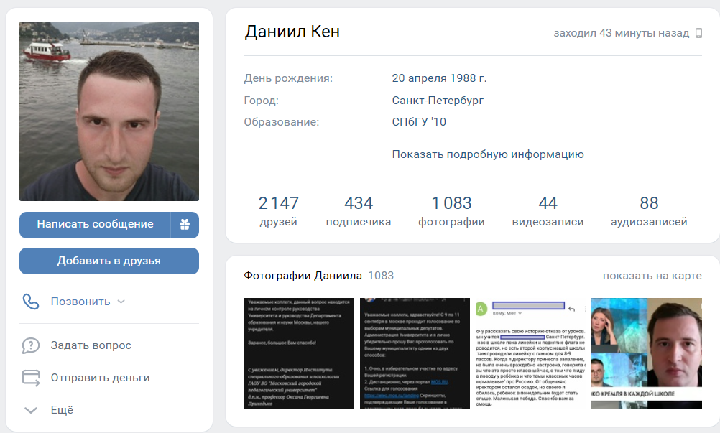Open the 88 аудиозаписей counter
This screenshot has width=720, height=433.
click(x=649, y=211)
